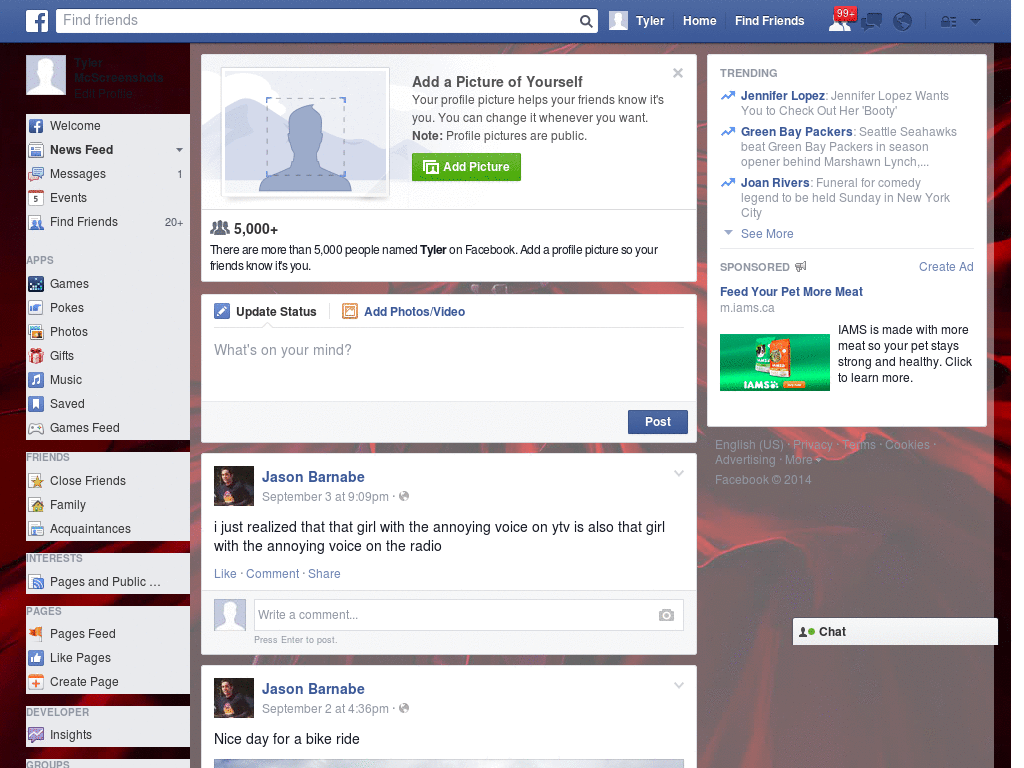Viewport: 1024px width, 768px height.
Task: Open Find Friends in top bar
Action: pos(769,21)
